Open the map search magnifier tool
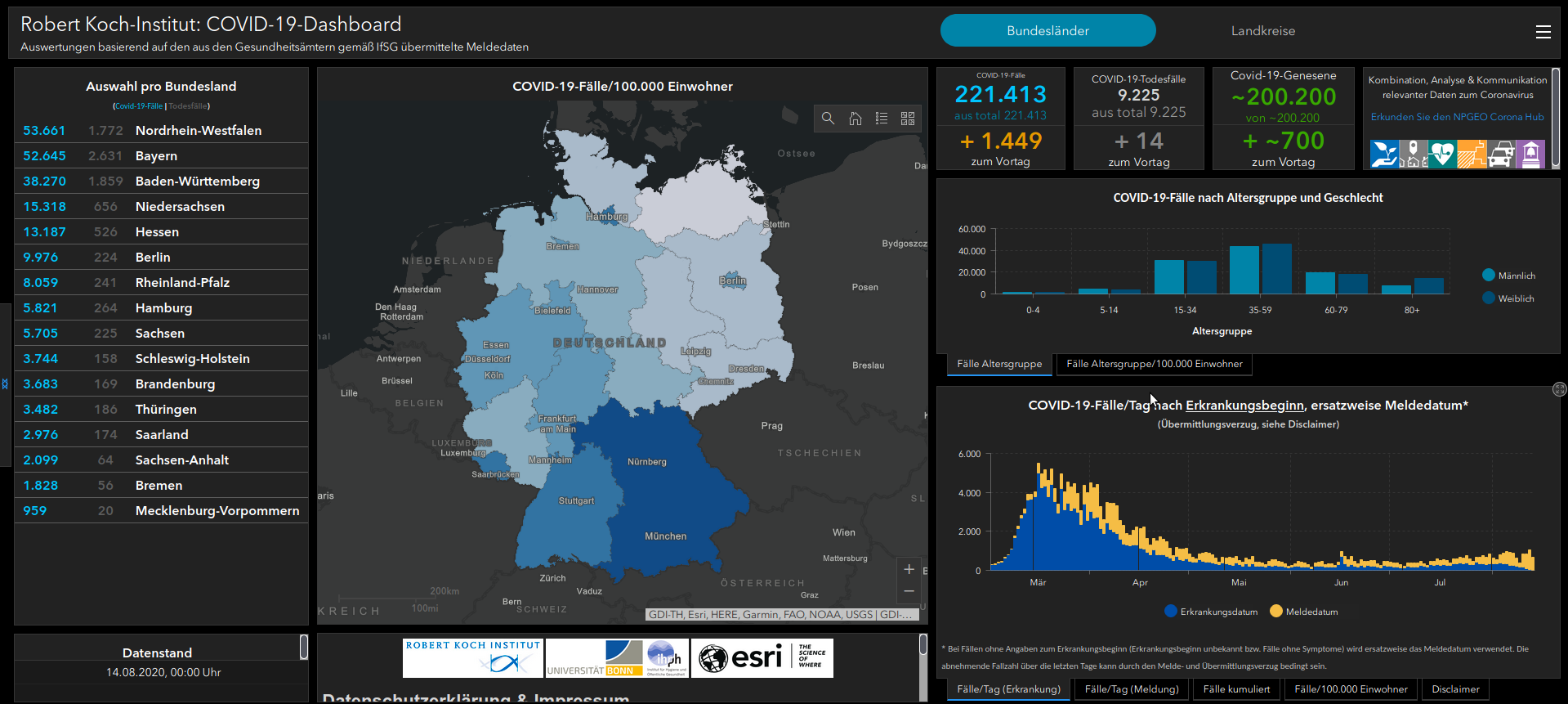The width and height of the screenshot is (1568, 704). tap(828, 119)
